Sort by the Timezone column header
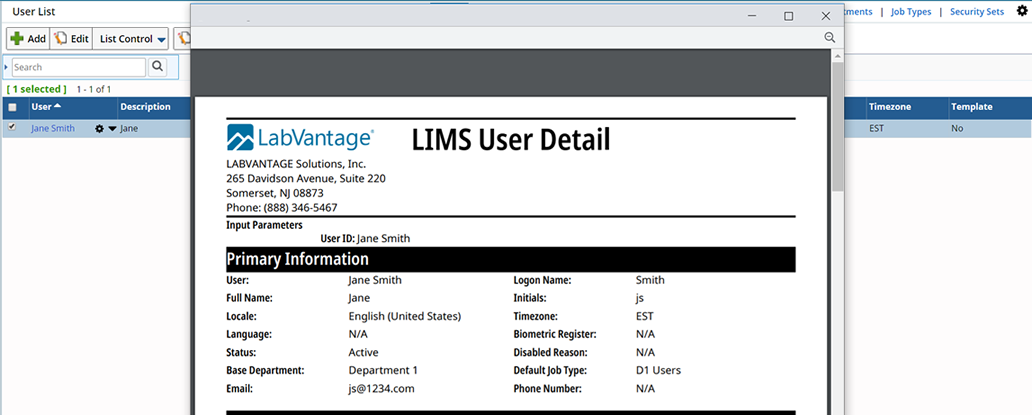The height and width of the screenshot is (415, 1032). tap(890, 107)
